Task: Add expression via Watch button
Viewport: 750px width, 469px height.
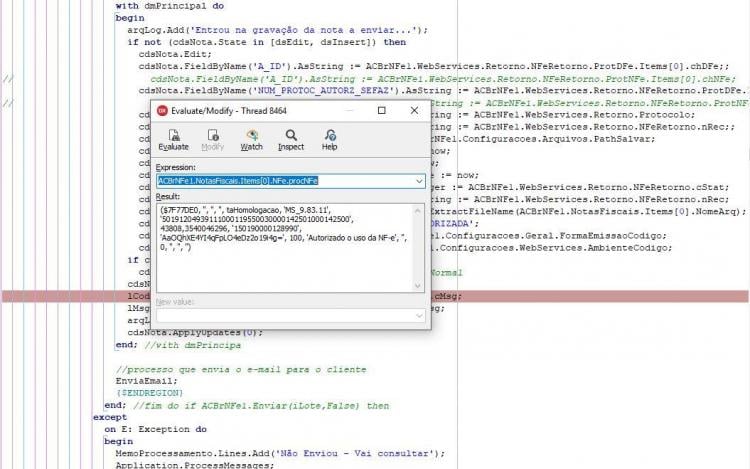Action: pyautogui.click(x=252, y=140)
